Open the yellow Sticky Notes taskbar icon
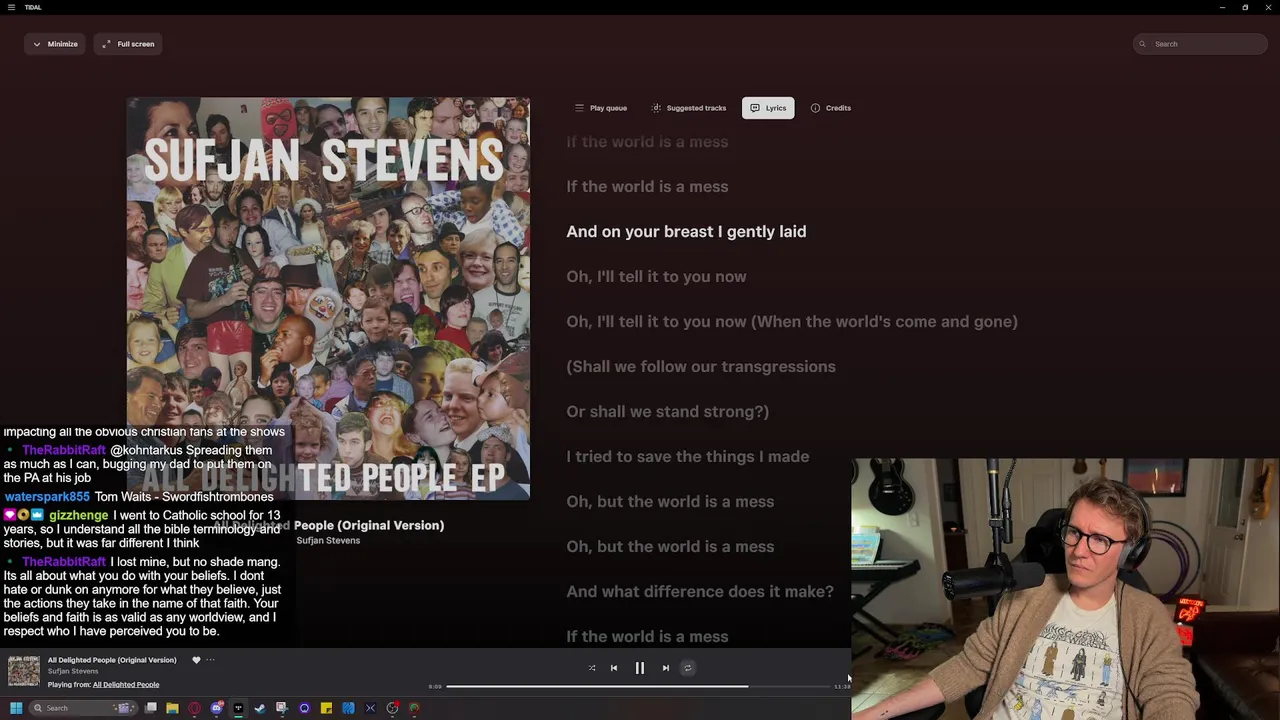1280x720 pixels. [326, 708]
